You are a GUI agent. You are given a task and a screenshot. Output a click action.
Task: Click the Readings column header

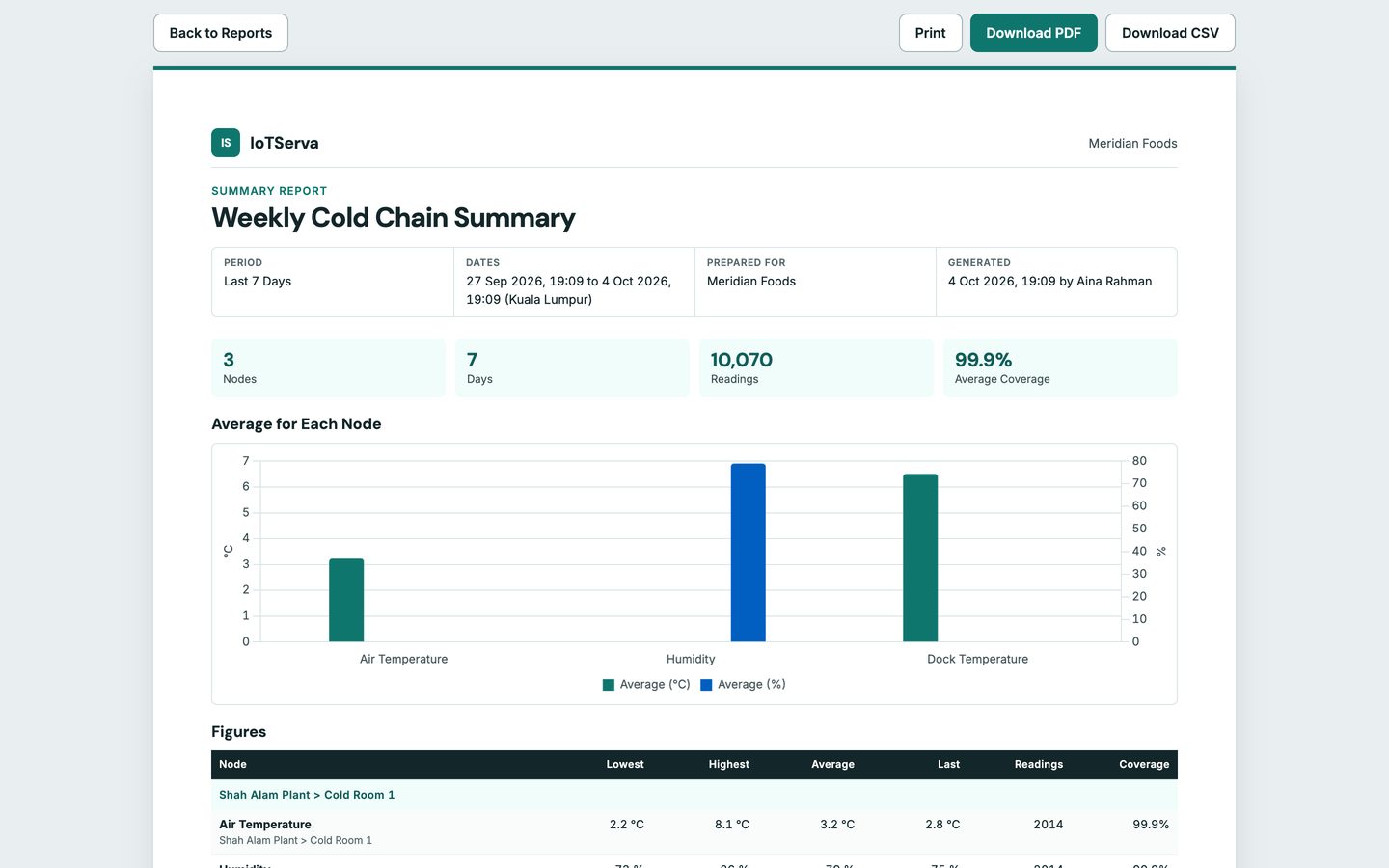pos(1039,765)
